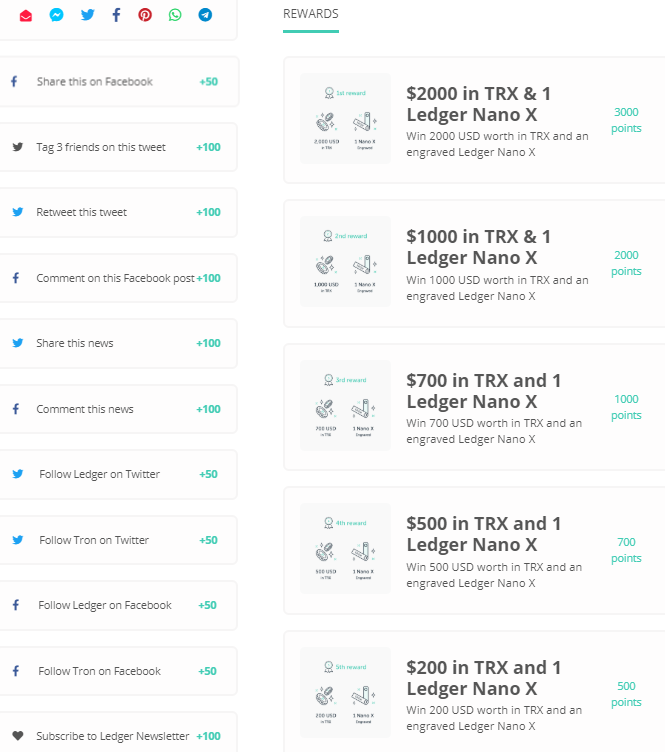Select the Retweet this tweet action
665x752 pixels.
pos(82,212)
